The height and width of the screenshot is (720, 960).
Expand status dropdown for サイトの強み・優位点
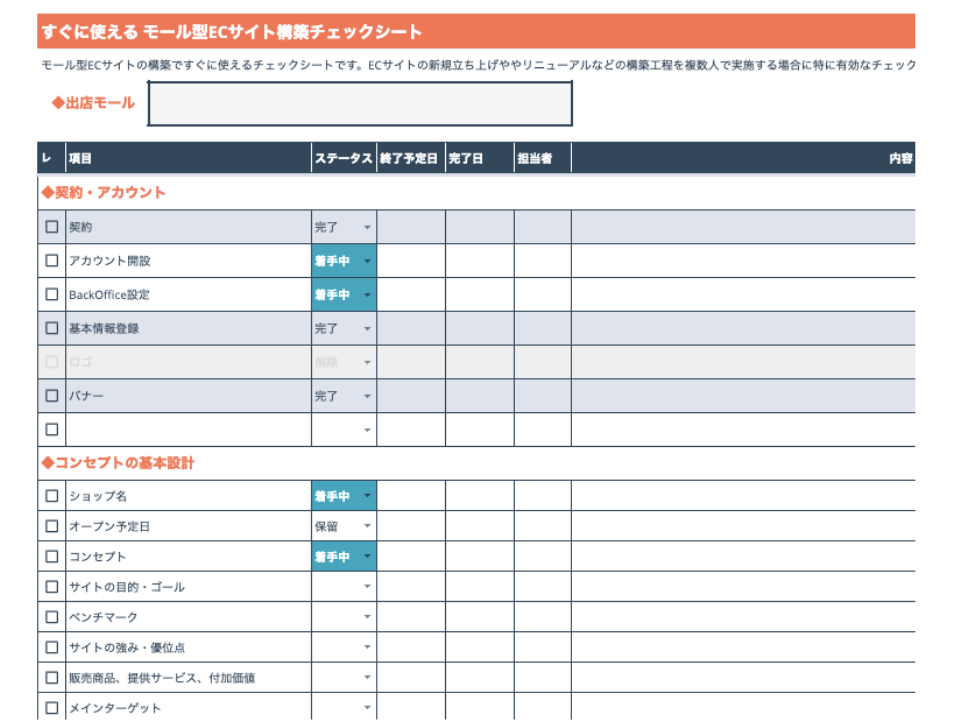pos(367,647)
